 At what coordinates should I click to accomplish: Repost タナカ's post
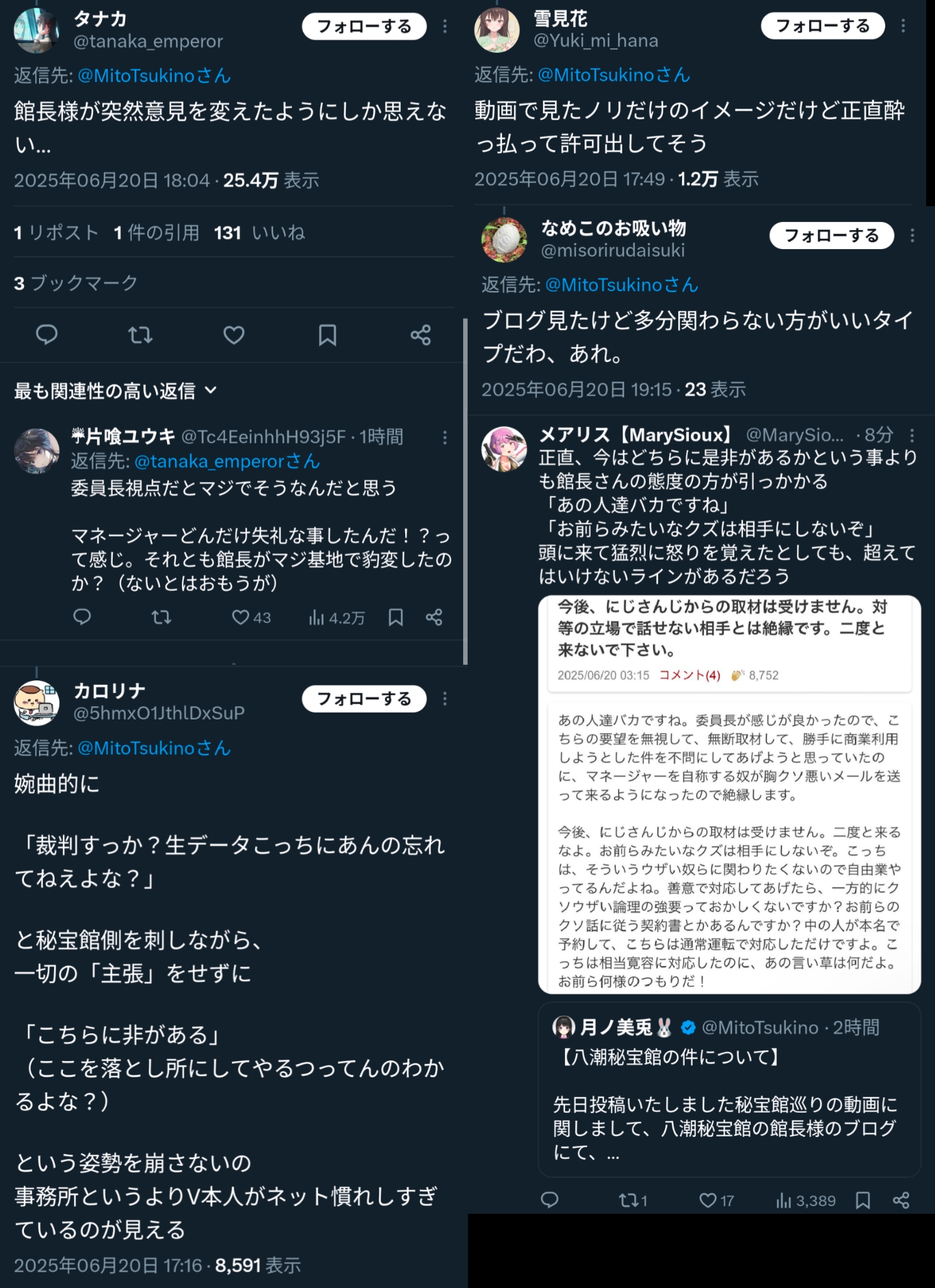[140, 335]
